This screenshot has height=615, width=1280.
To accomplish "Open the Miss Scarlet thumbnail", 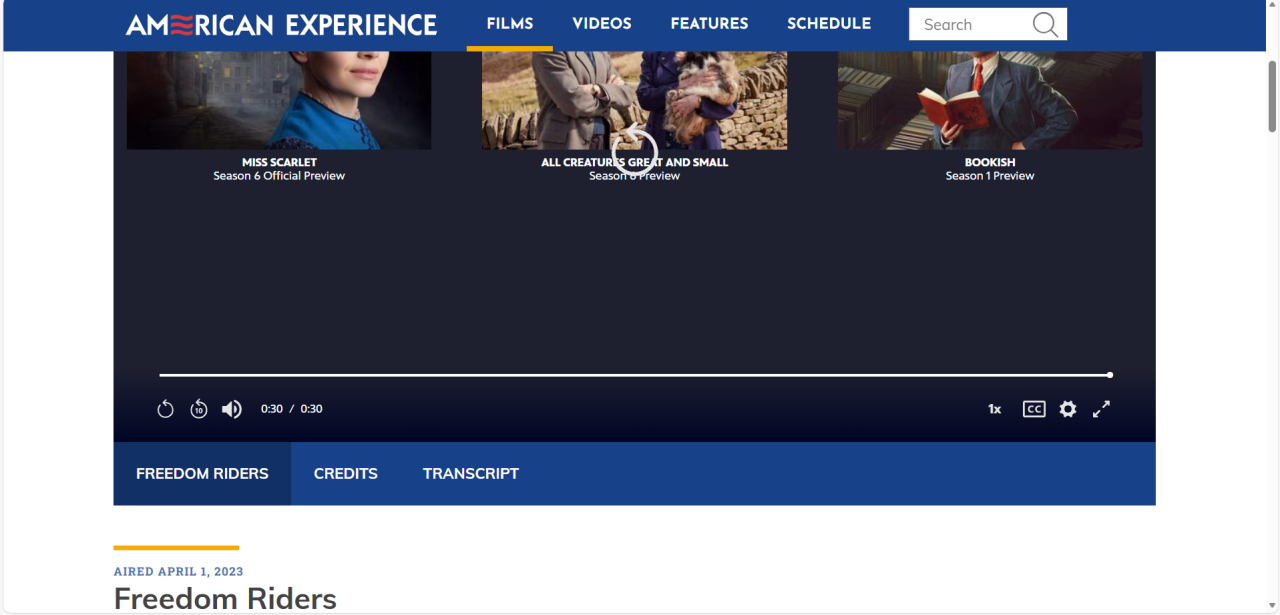I will click(x=279, y=100).
